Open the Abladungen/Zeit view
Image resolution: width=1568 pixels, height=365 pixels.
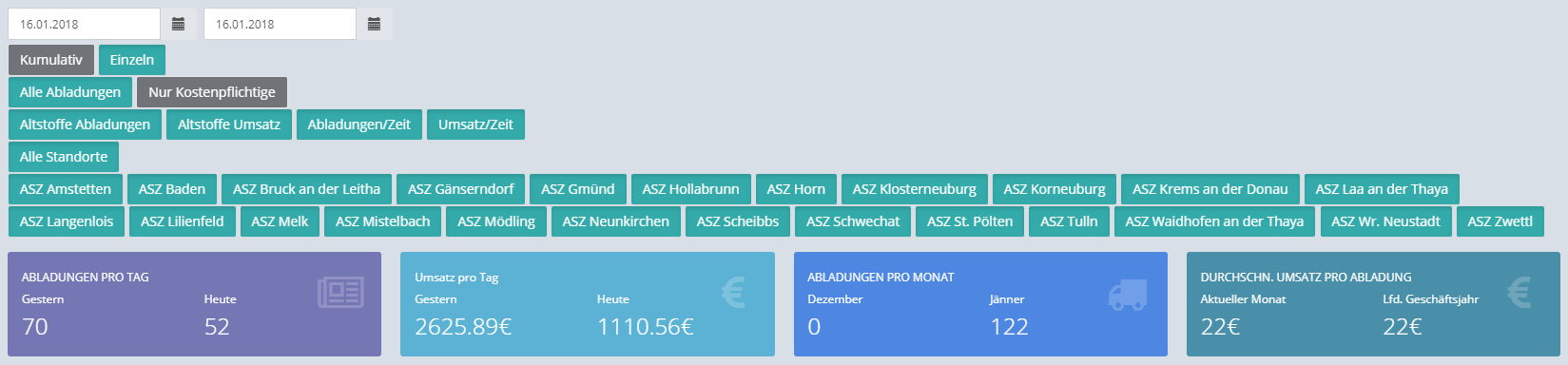coord(359,125)
